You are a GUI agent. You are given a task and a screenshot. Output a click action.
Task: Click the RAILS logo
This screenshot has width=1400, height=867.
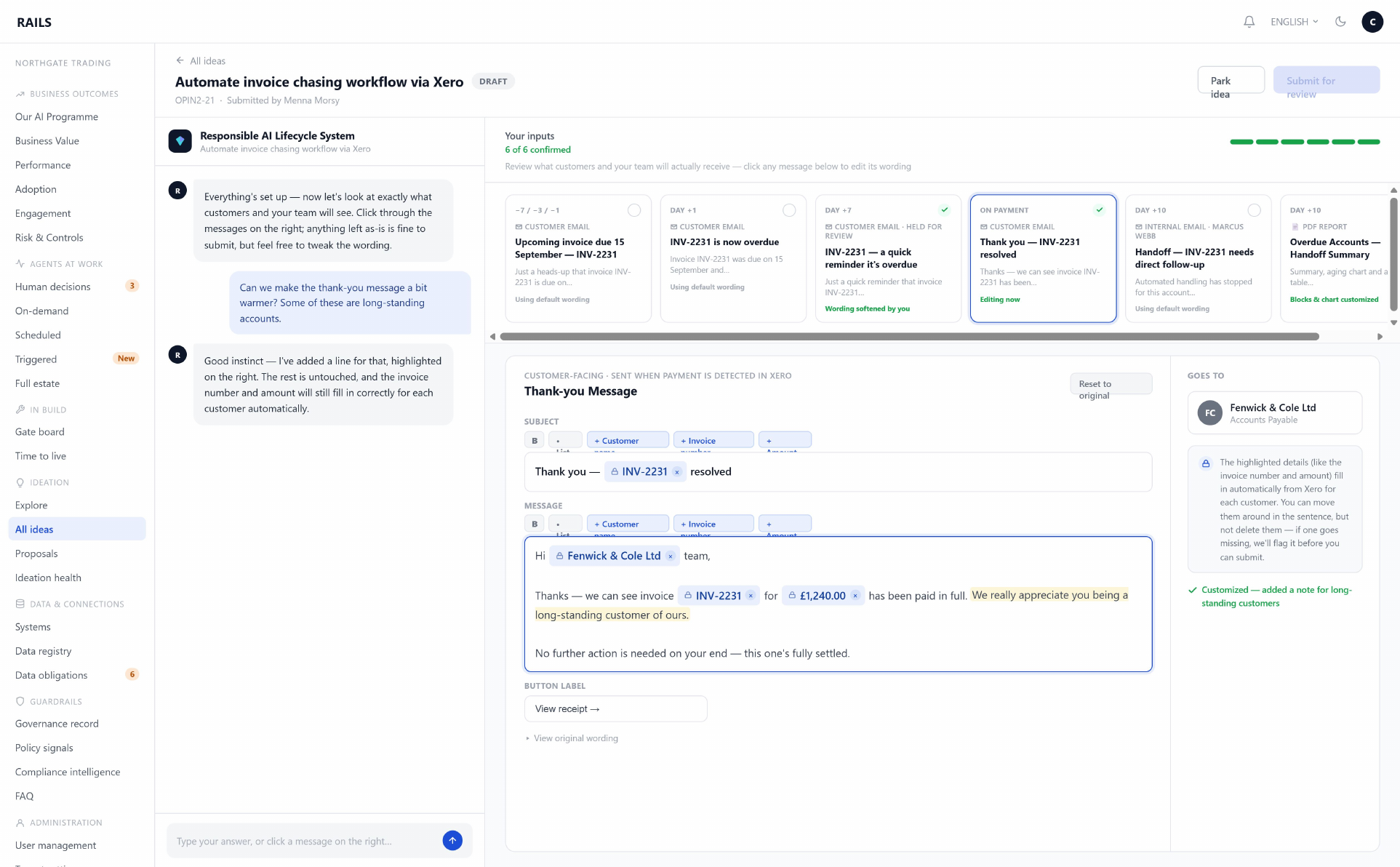click(34, 23)
